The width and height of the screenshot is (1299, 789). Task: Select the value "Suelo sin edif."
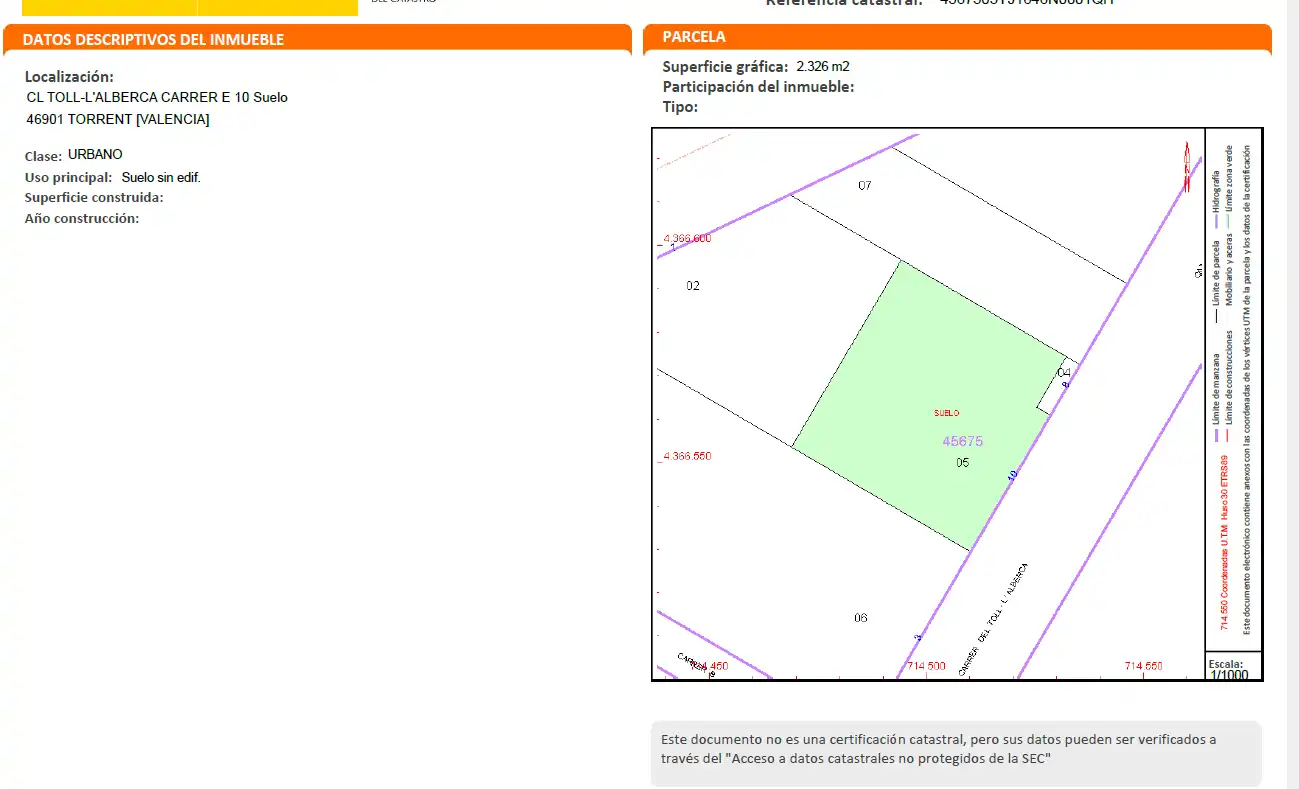click(x=161, y=177)
